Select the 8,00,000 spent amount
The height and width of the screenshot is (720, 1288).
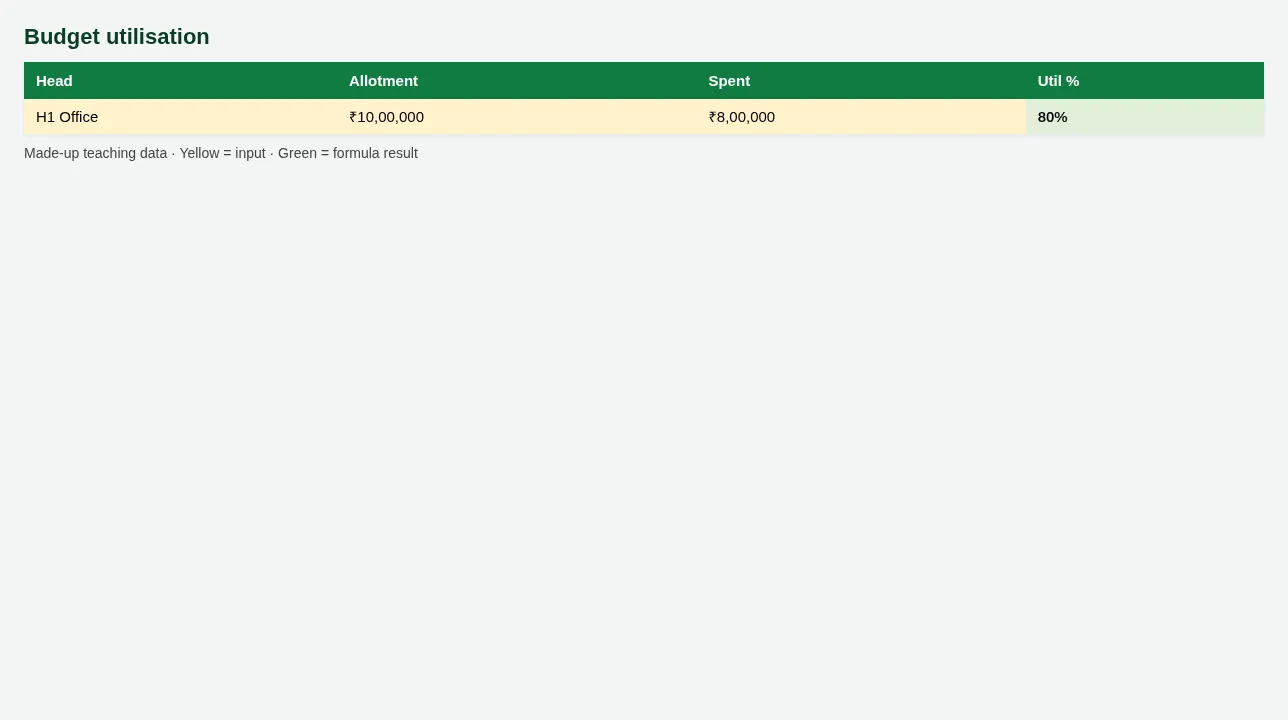point(746,117)
